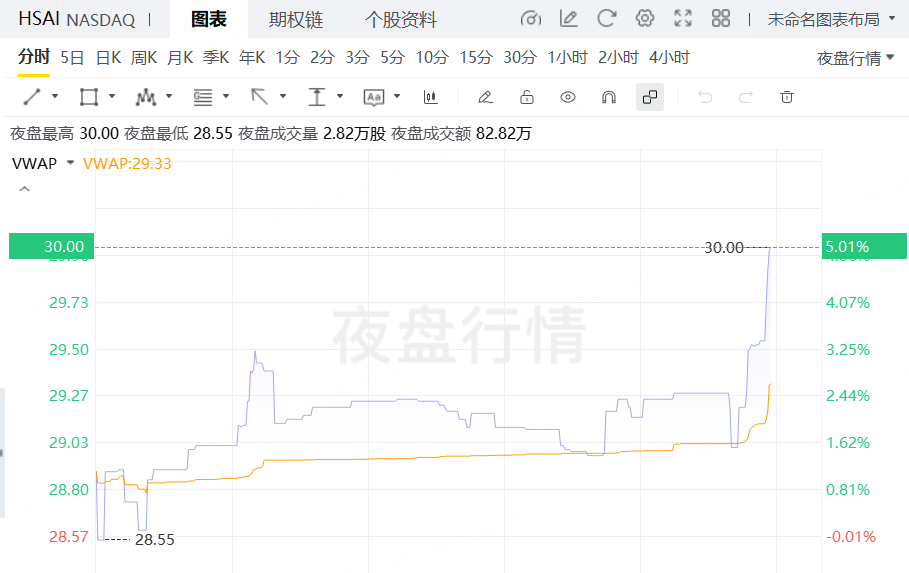909x573 pixels.
Task: Delete drawings with the trash icon
Action: coord(787,97)
